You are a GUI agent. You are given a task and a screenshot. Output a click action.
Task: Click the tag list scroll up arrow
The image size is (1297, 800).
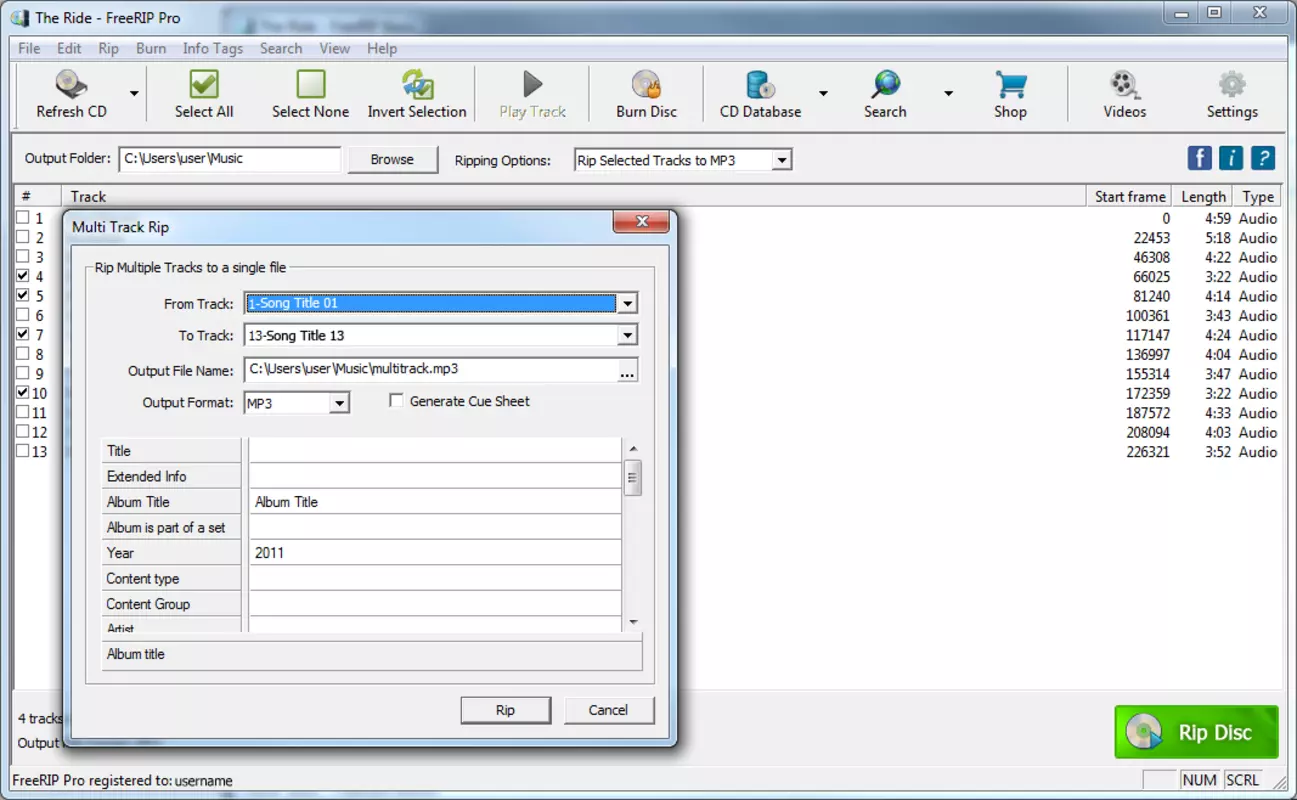[x=633, y=448]
